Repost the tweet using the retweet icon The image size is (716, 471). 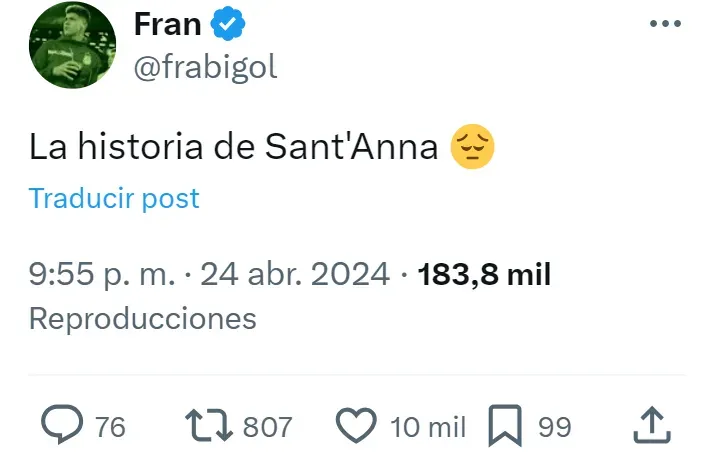tap(211, 426)
